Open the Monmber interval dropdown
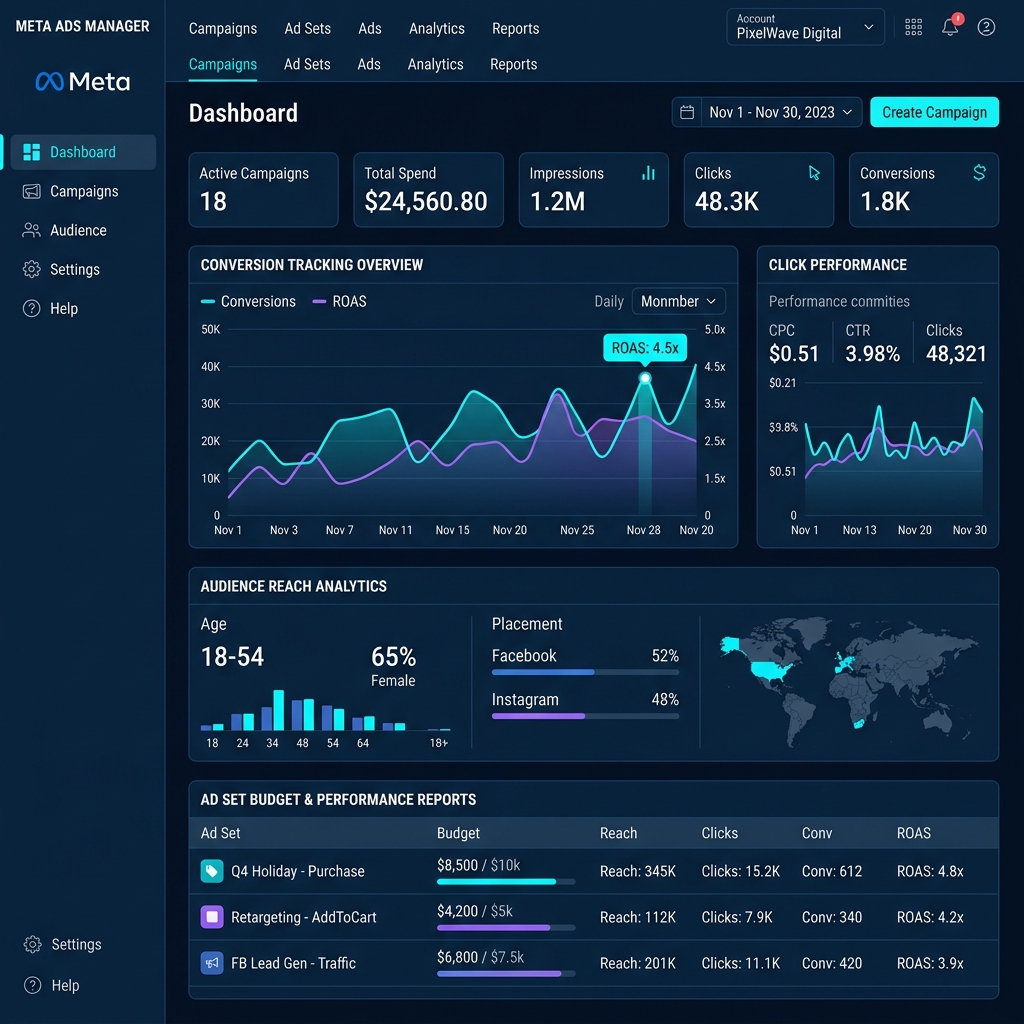This screenshot has width=1024, height=1024. point(679,301)
